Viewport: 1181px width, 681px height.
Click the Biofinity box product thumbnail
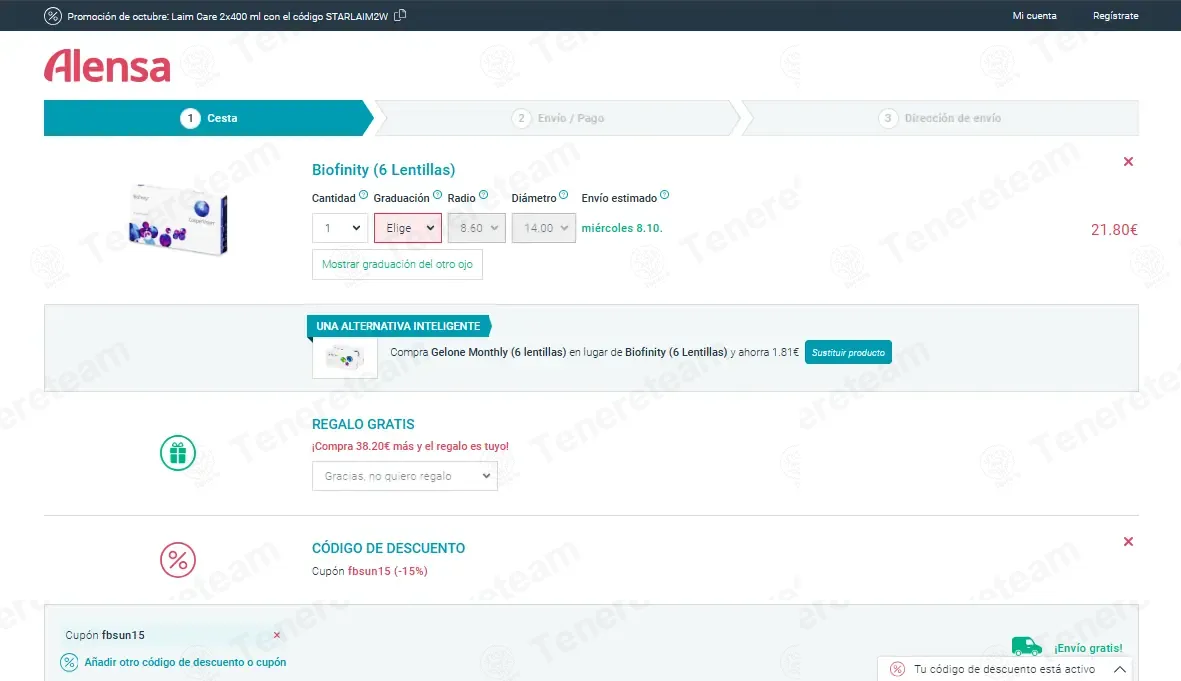pyautogui.click(x=178, y=219)
